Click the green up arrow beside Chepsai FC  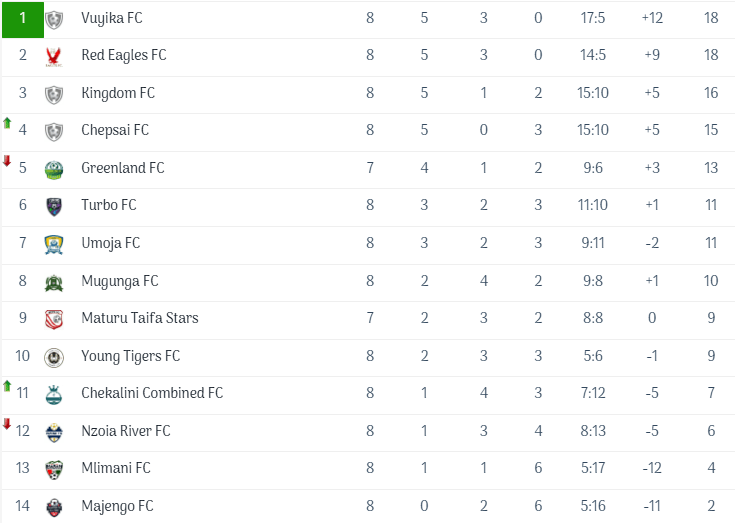click(7, 123)
